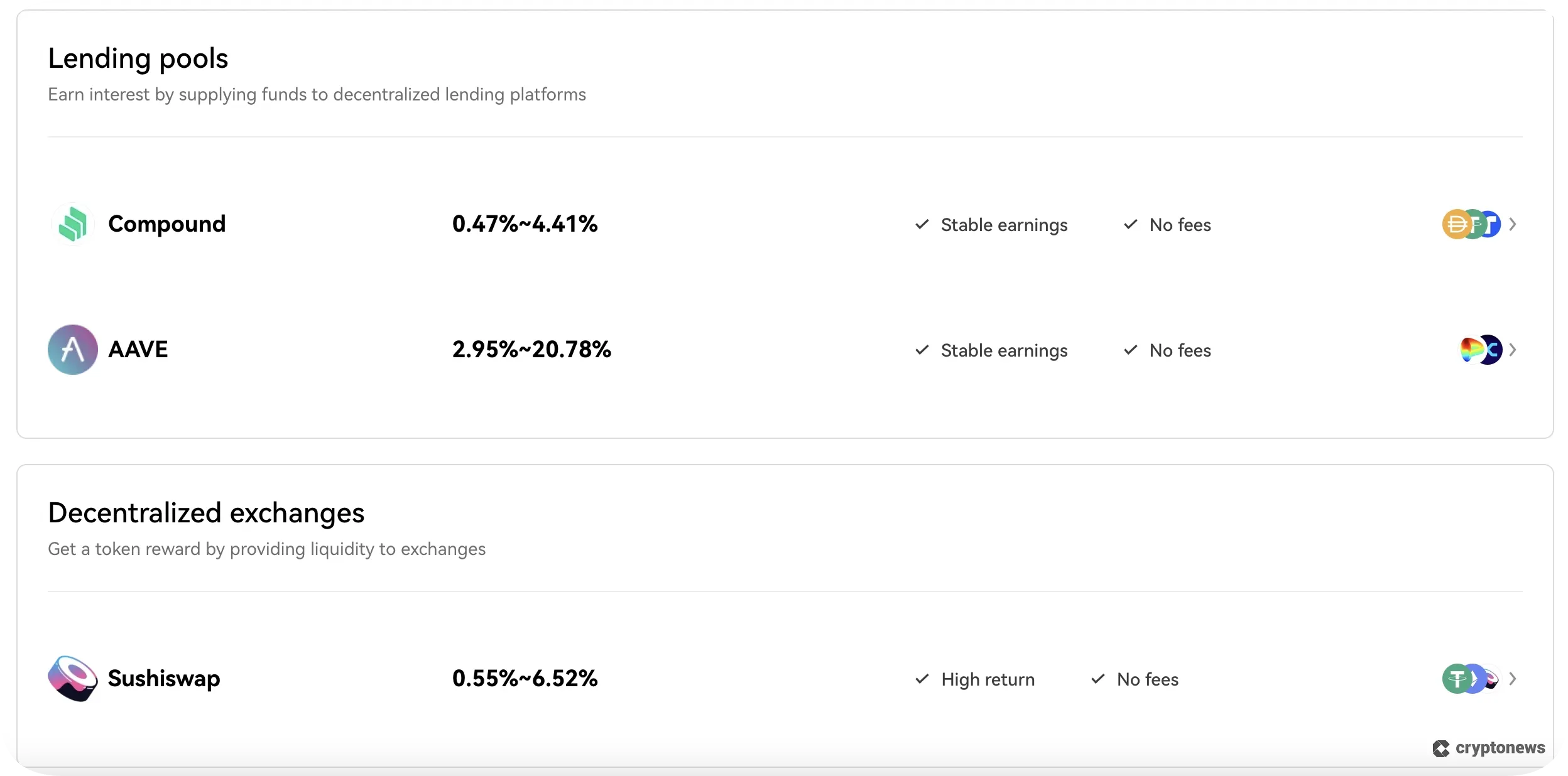Viewport: 1568px width, 776px height.
Task: Open the Compound platform name link
Action: (x=166, y=224)
